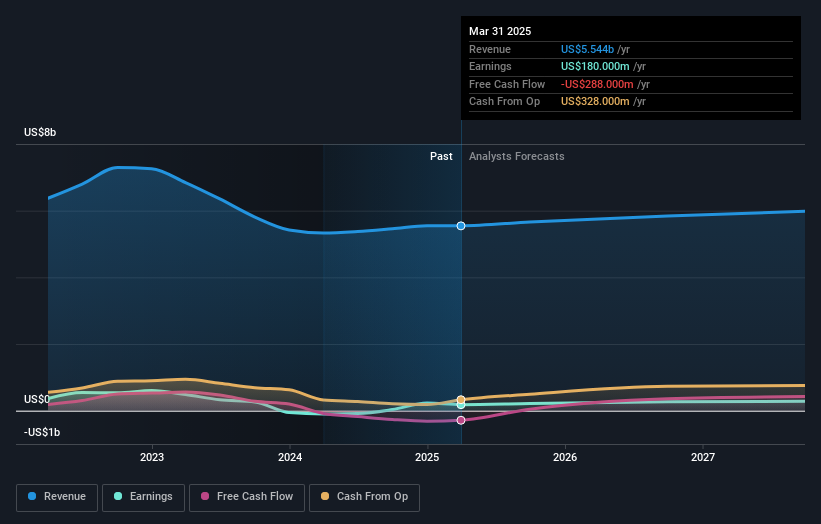Click the Mar 31 2025 tooltip date

(x=500, y=31)
